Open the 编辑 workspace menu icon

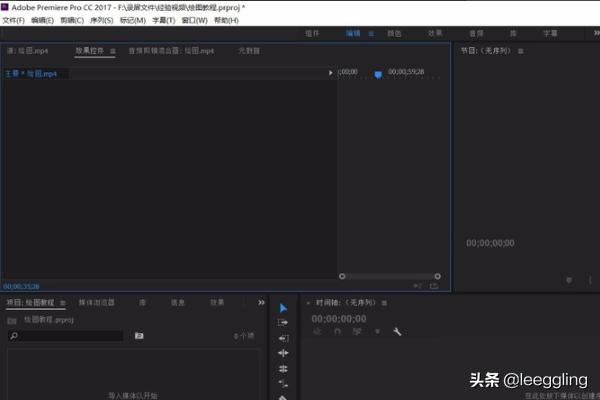tap(371, 34)
